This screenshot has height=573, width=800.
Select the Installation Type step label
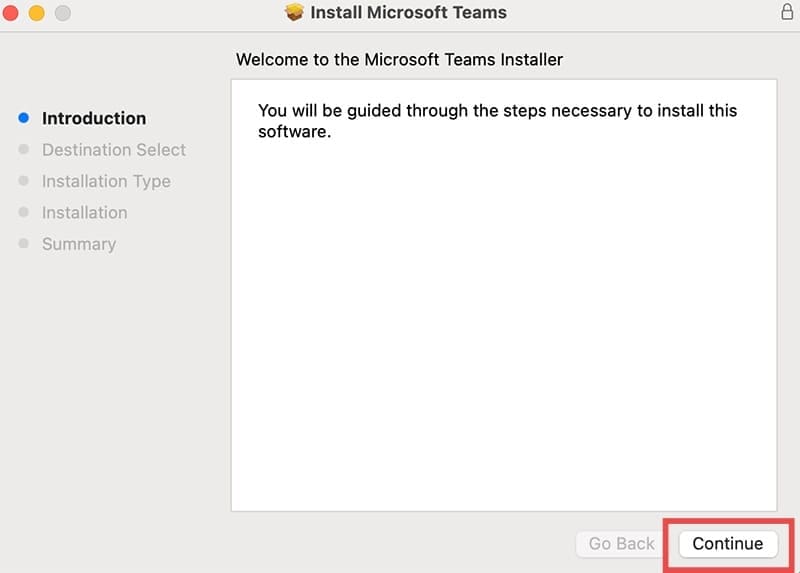106,181
